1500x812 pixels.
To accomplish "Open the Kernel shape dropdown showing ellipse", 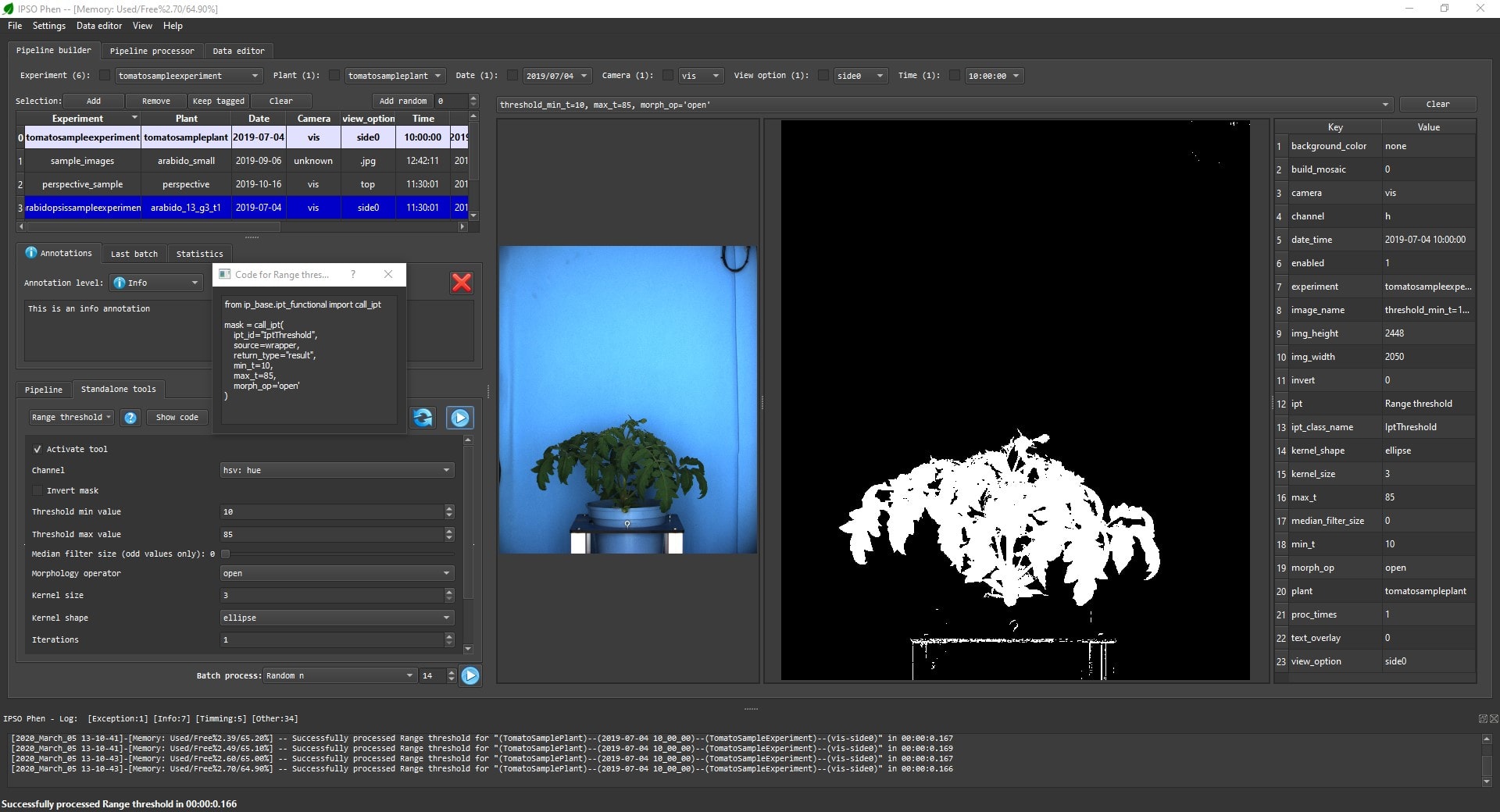I will tap(336, 618).
